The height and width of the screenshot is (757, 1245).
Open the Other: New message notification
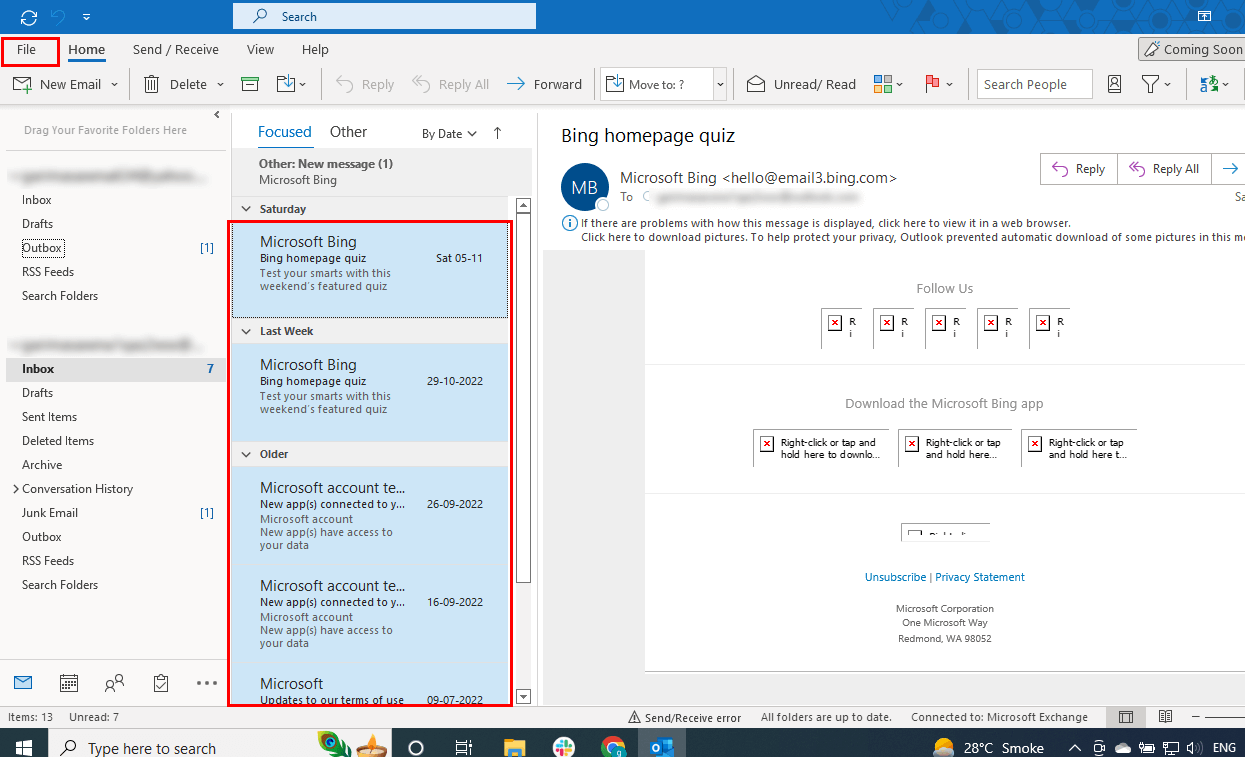point(381,171)
